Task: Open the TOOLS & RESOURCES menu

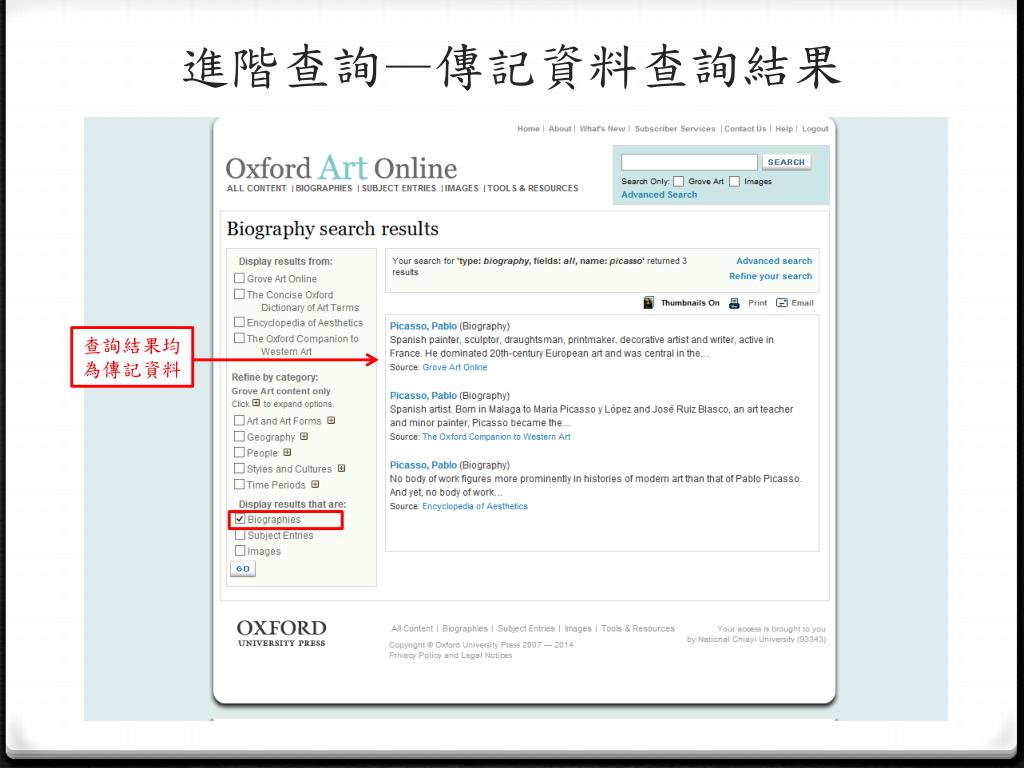Action: pos(533,188)
